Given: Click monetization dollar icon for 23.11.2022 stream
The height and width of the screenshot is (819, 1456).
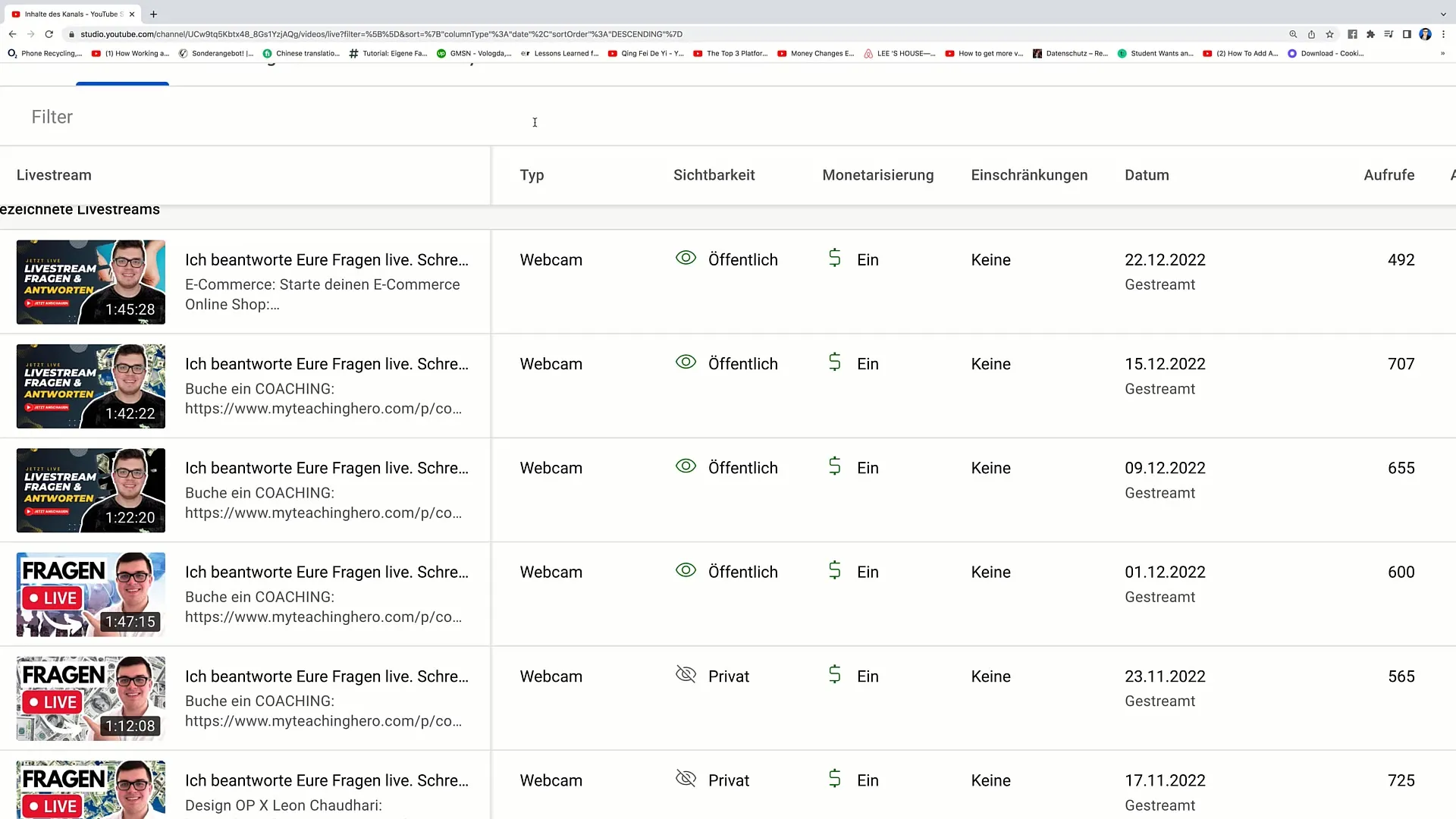Looking at the screenshot, I should [833, 676].
